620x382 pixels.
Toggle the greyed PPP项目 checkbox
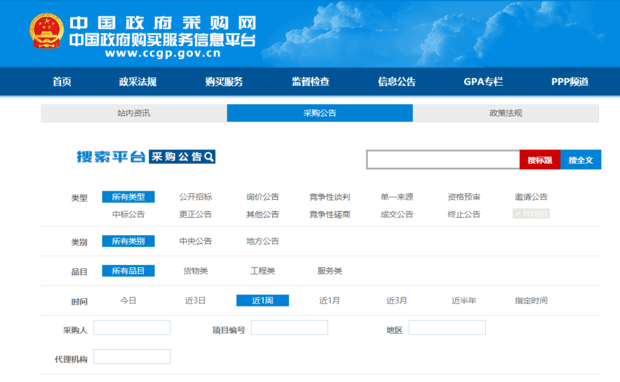(531, 214)
